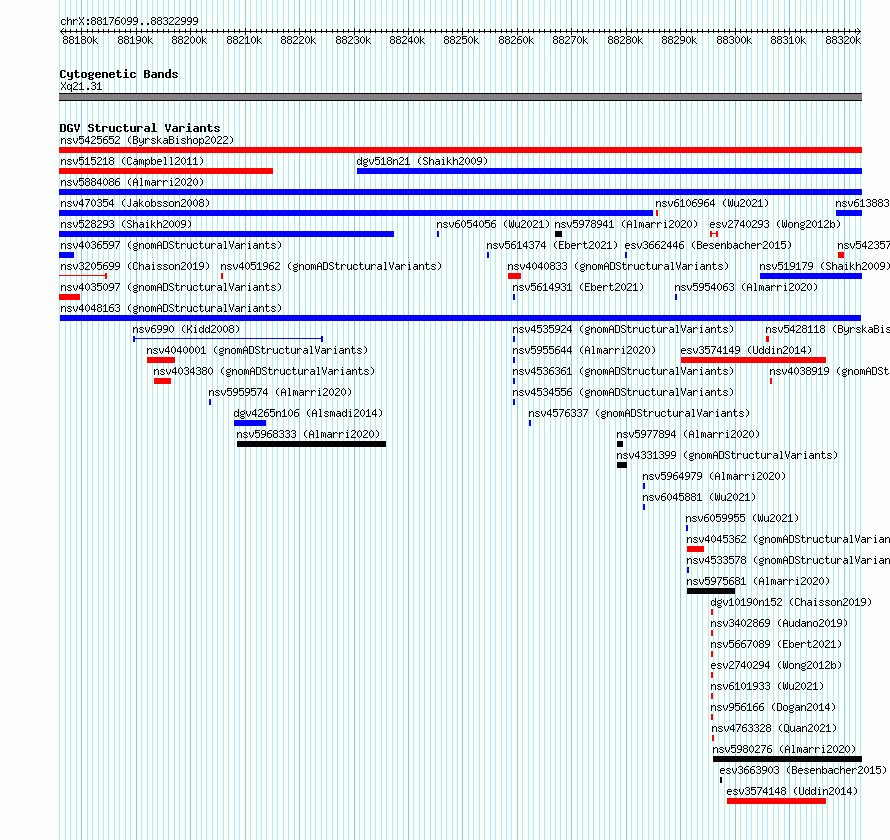Open the nsv470354 (Jakobsson2008) variant

click(x=135, y=203)
